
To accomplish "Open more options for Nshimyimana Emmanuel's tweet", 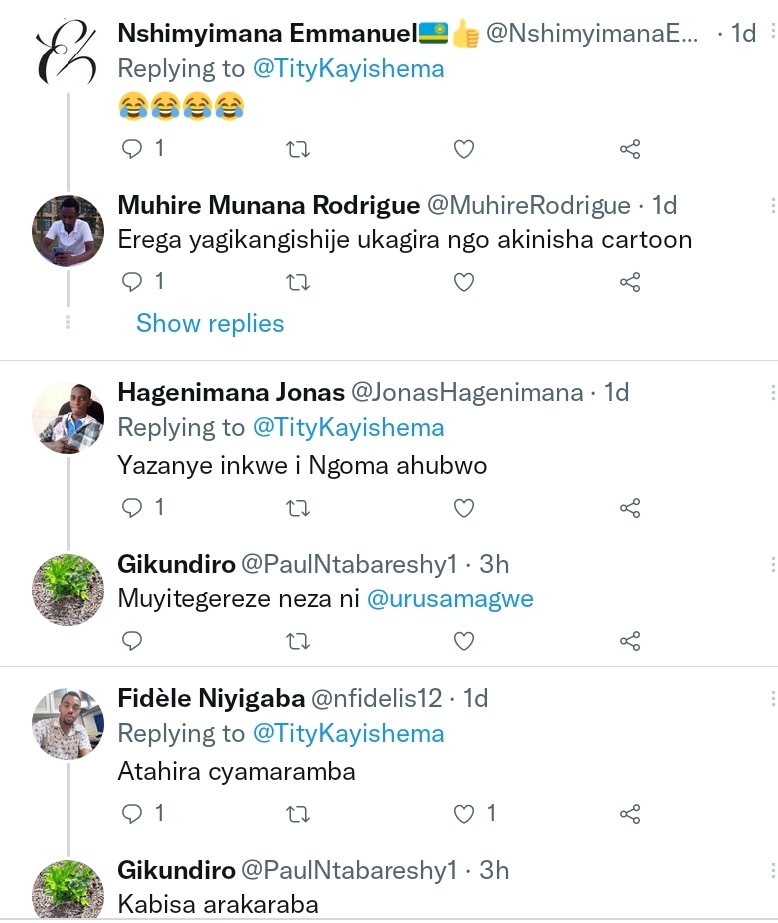I will [772, 34].
